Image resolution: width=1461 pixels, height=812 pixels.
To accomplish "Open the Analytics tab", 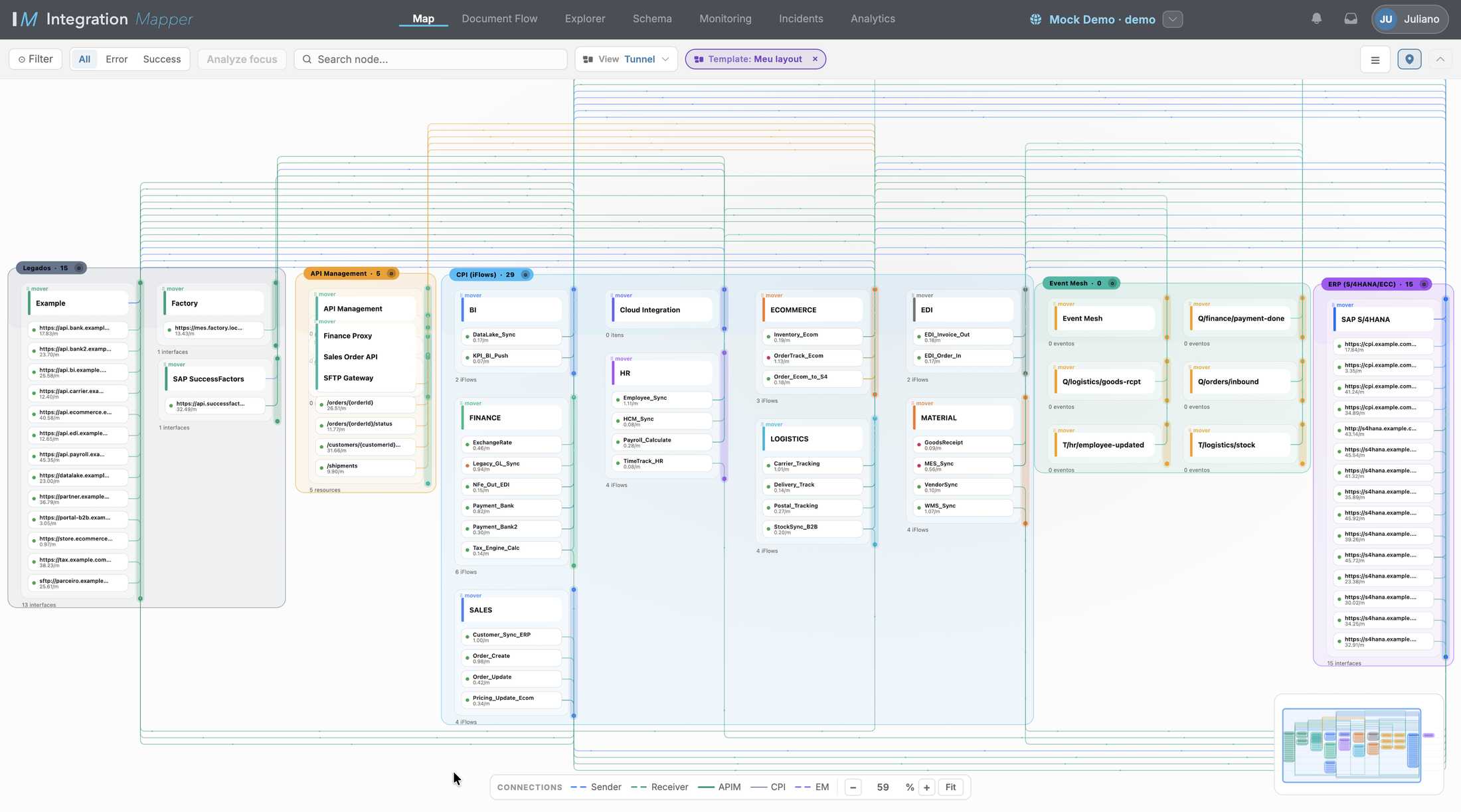I will [873, 19].
